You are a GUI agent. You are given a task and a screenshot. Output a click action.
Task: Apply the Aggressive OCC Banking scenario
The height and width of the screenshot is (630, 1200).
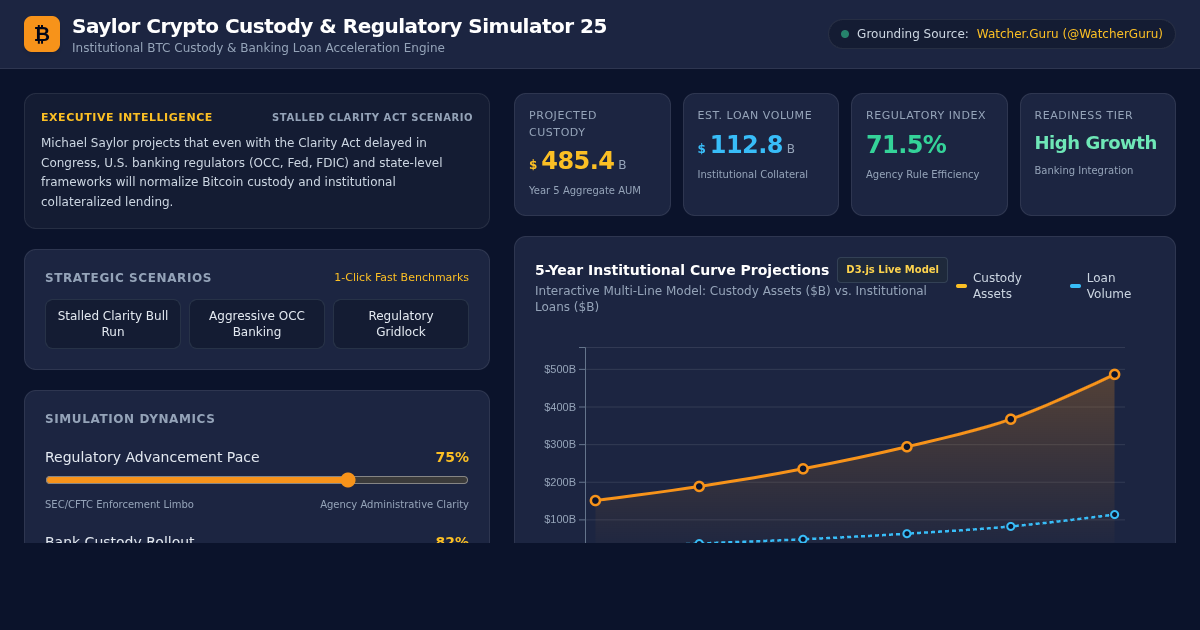click(x=257, y=324)
